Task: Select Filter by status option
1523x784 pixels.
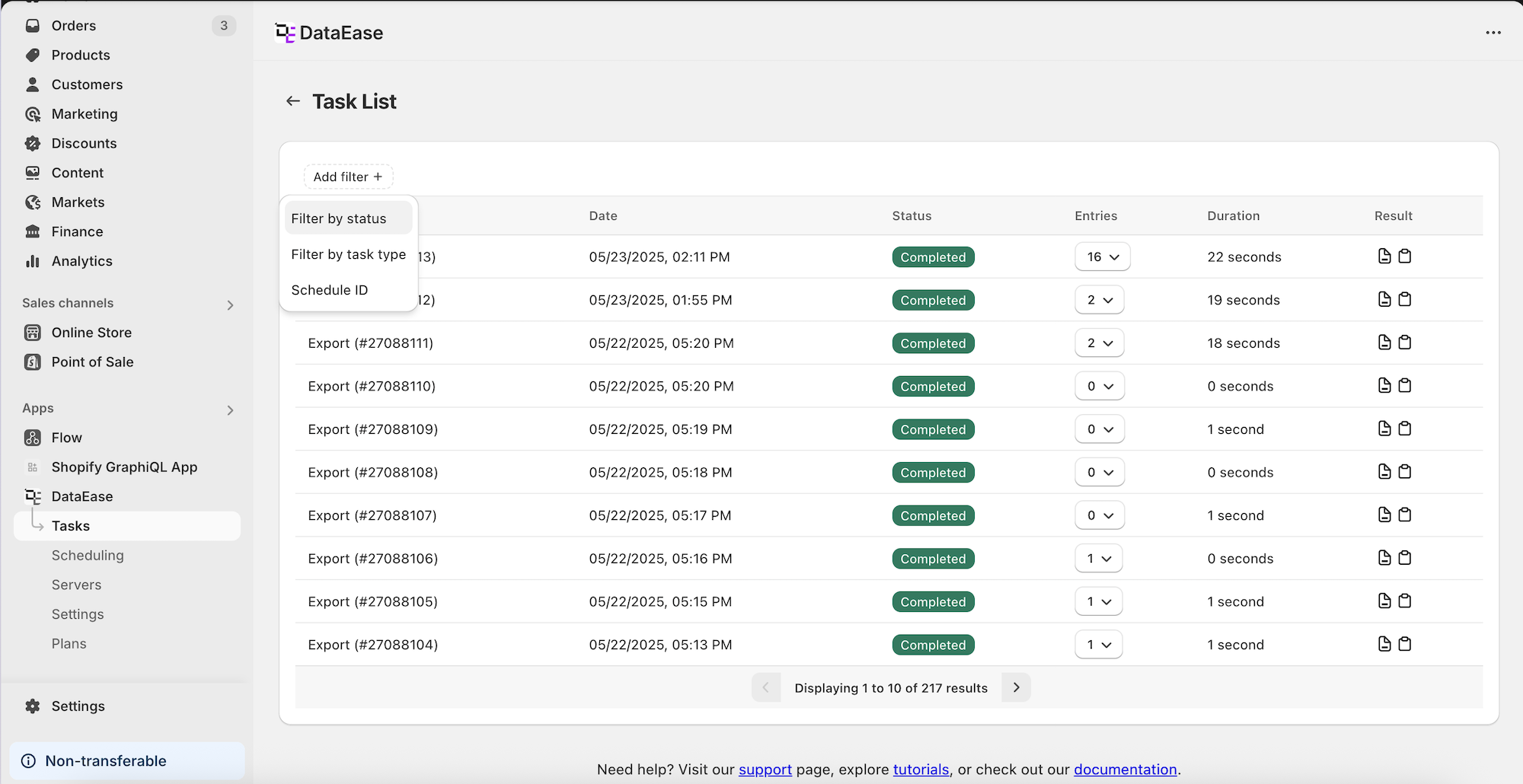Action: [x=348, y=218]
